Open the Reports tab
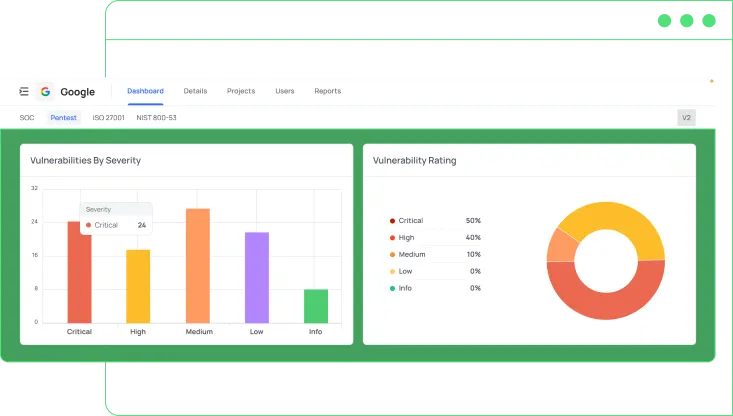This screenshot has width=733, height=416. click(327, 91)
